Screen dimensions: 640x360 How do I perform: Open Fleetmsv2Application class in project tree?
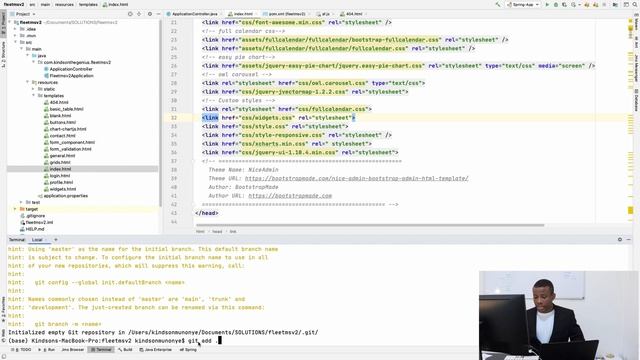(69, 76)
